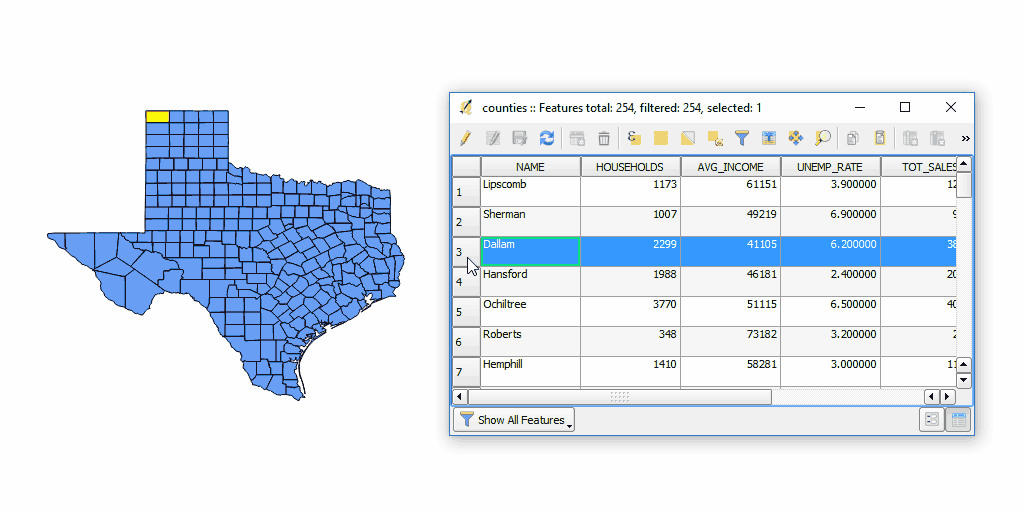Click the Roberts name cell
Image resolution: width=1024 pixels, height=512 pixels.
click(530, 342)
